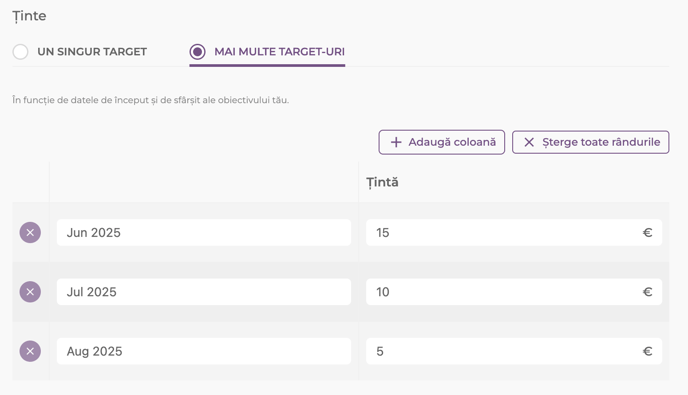Viewport: 688px width, 395px height.
Task: Remove the Jun 2025 row
Action: (x=30, y=233)
